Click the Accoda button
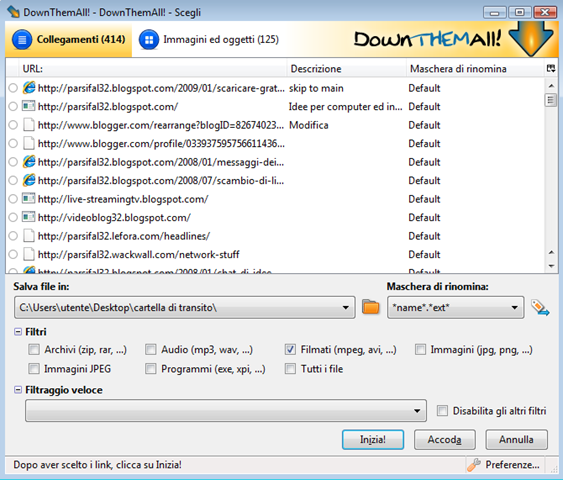The image size is (563, 480). (x=445, y=439)
